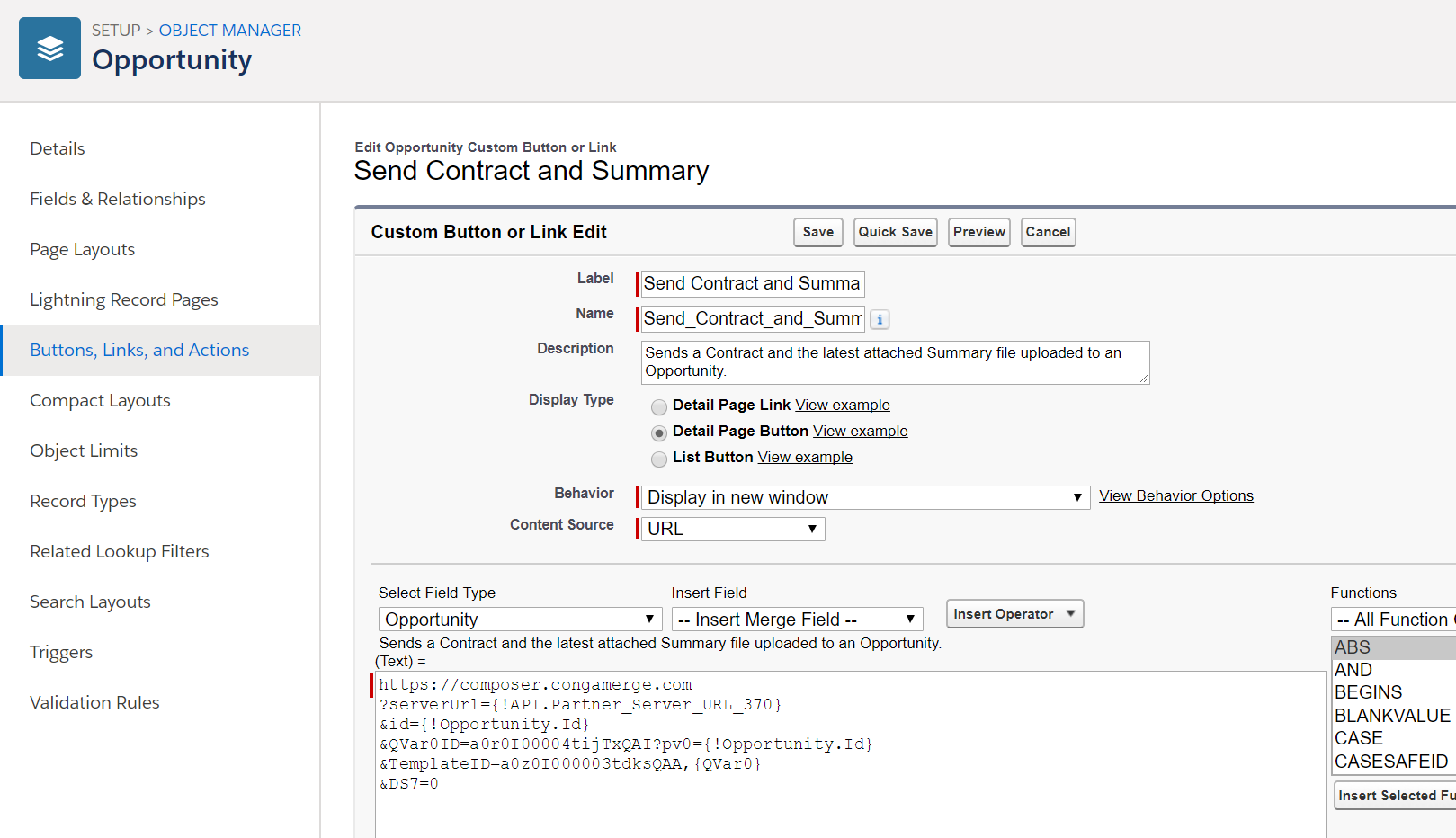Select the Detail Page Button radio option
The width and height of the screenshot is (1456, 838).
click(x=659, y=432)
